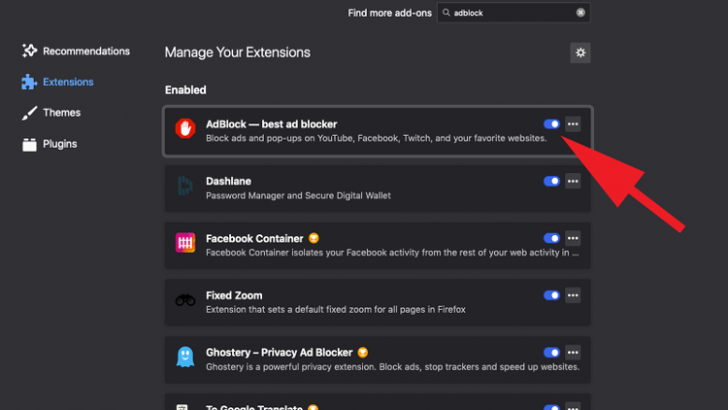Click the Ghostery ghost icon
728x410 pixels.
(x=185, y=358)
